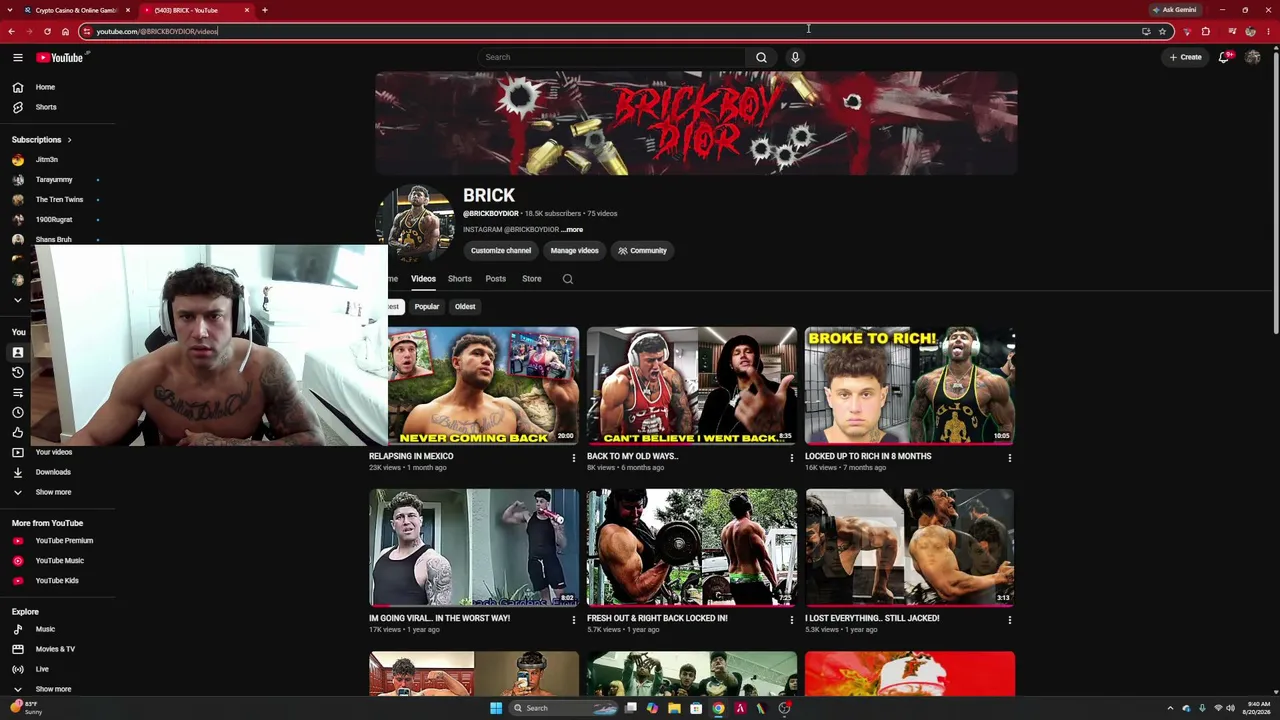The image size is (1280, 720).
Task: Open the YouTube account avatar menu
Action: [1253, 57]
